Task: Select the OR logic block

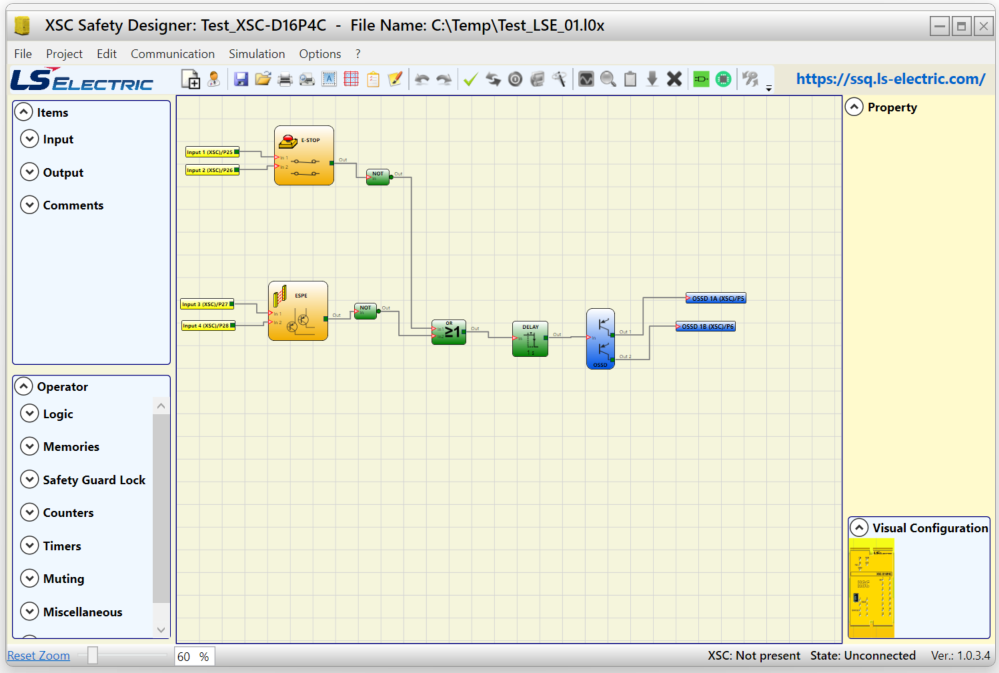Action: [449, 331]
